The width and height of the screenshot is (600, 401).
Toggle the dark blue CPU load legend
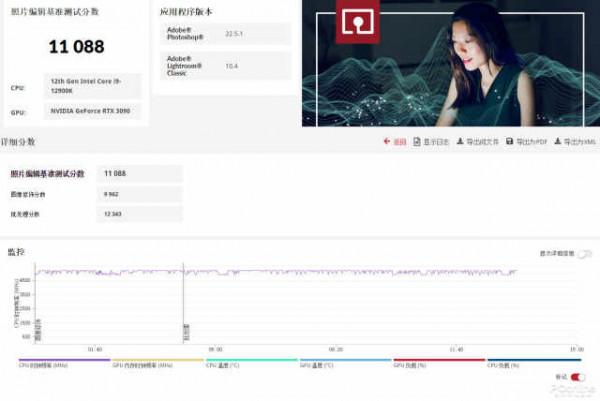(534, 363)
